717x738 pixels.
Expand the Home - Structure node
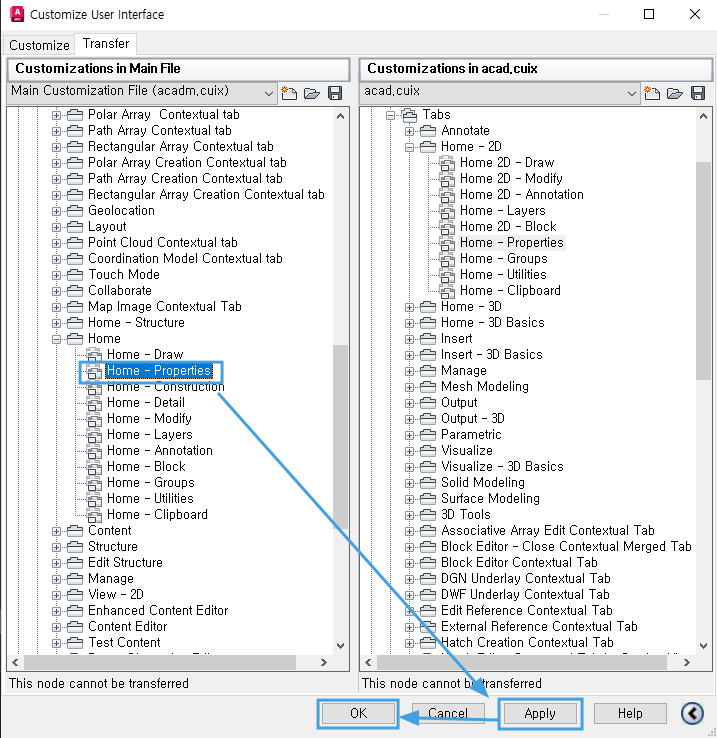(56, 323)
